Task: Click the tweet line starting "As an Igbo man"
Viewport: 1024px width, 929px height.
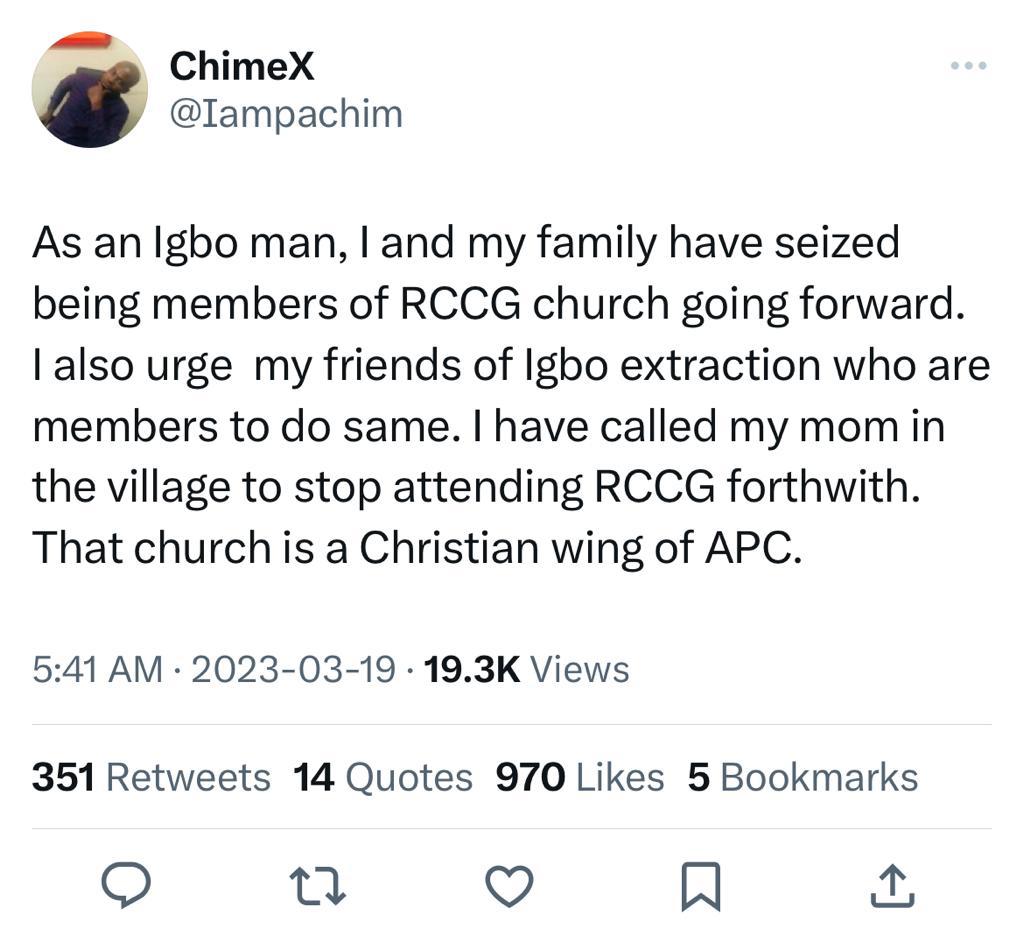Action: (x=466, y=244)
